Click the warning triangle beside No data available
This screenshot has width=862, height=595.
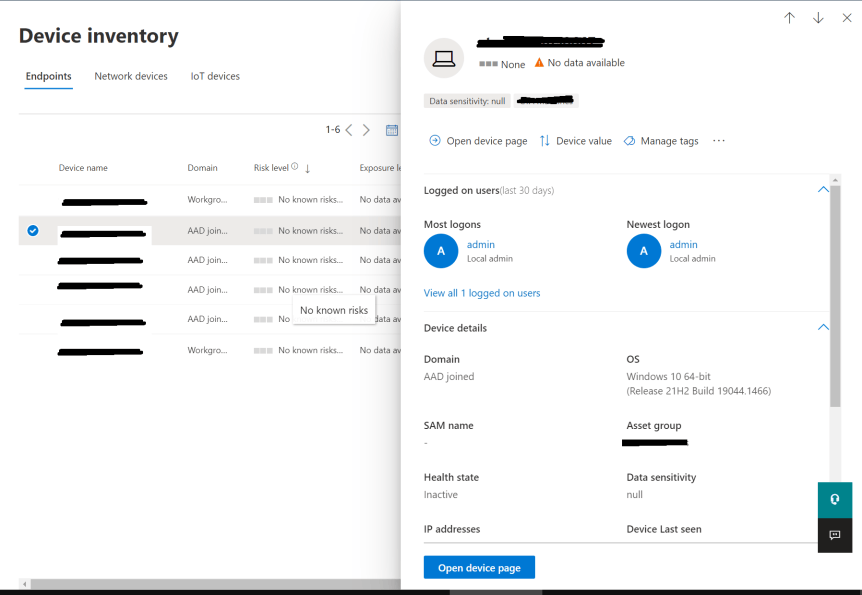tap(539, 63)
